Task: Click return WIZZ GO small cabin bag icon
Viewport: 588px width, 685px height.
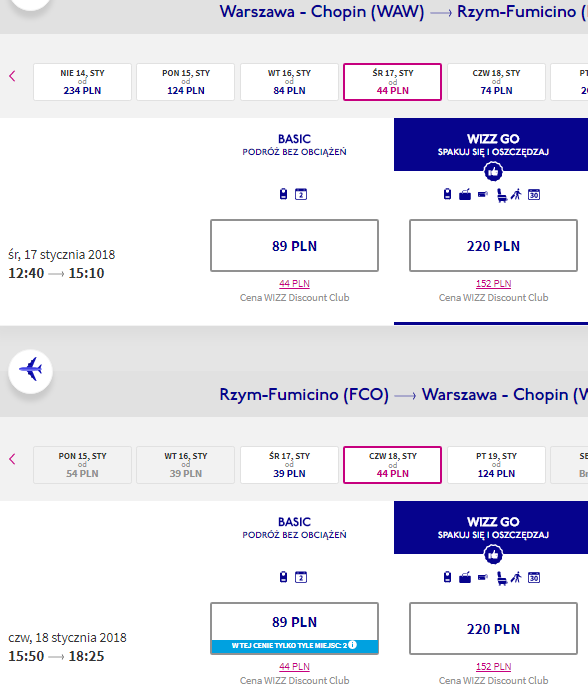Action: pos(483,578)
